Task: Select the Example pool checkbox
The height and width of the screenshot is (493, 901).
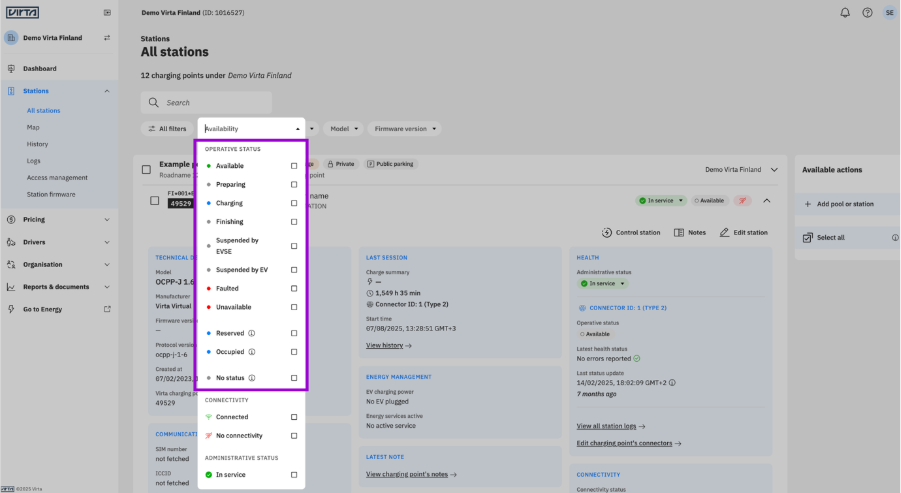Action: pyautogui.click(x=147, y=170)
